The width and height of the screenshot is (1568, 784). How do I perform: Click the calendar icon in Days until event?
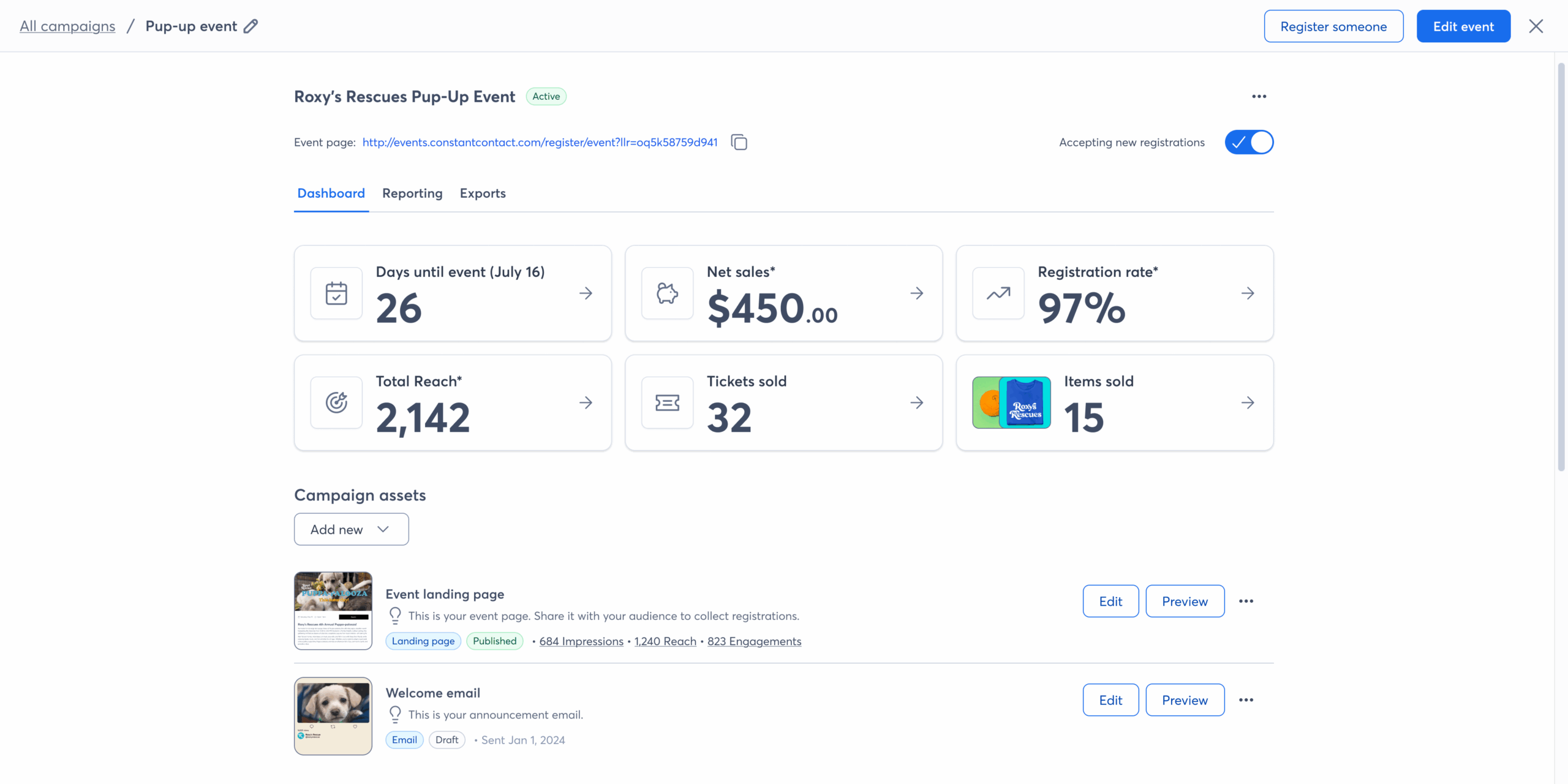pyautogui.click(x=336, y=293)
